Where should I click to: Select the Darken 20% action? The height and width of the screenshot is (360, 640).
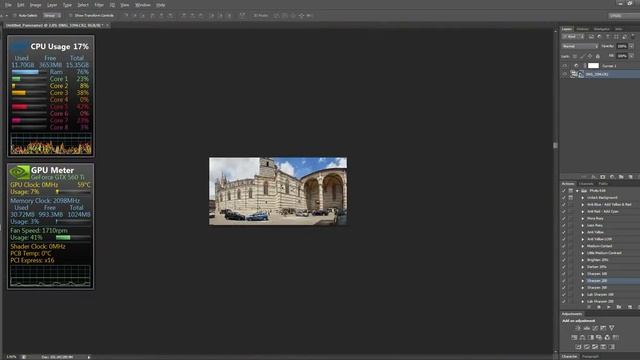[598, 267]
